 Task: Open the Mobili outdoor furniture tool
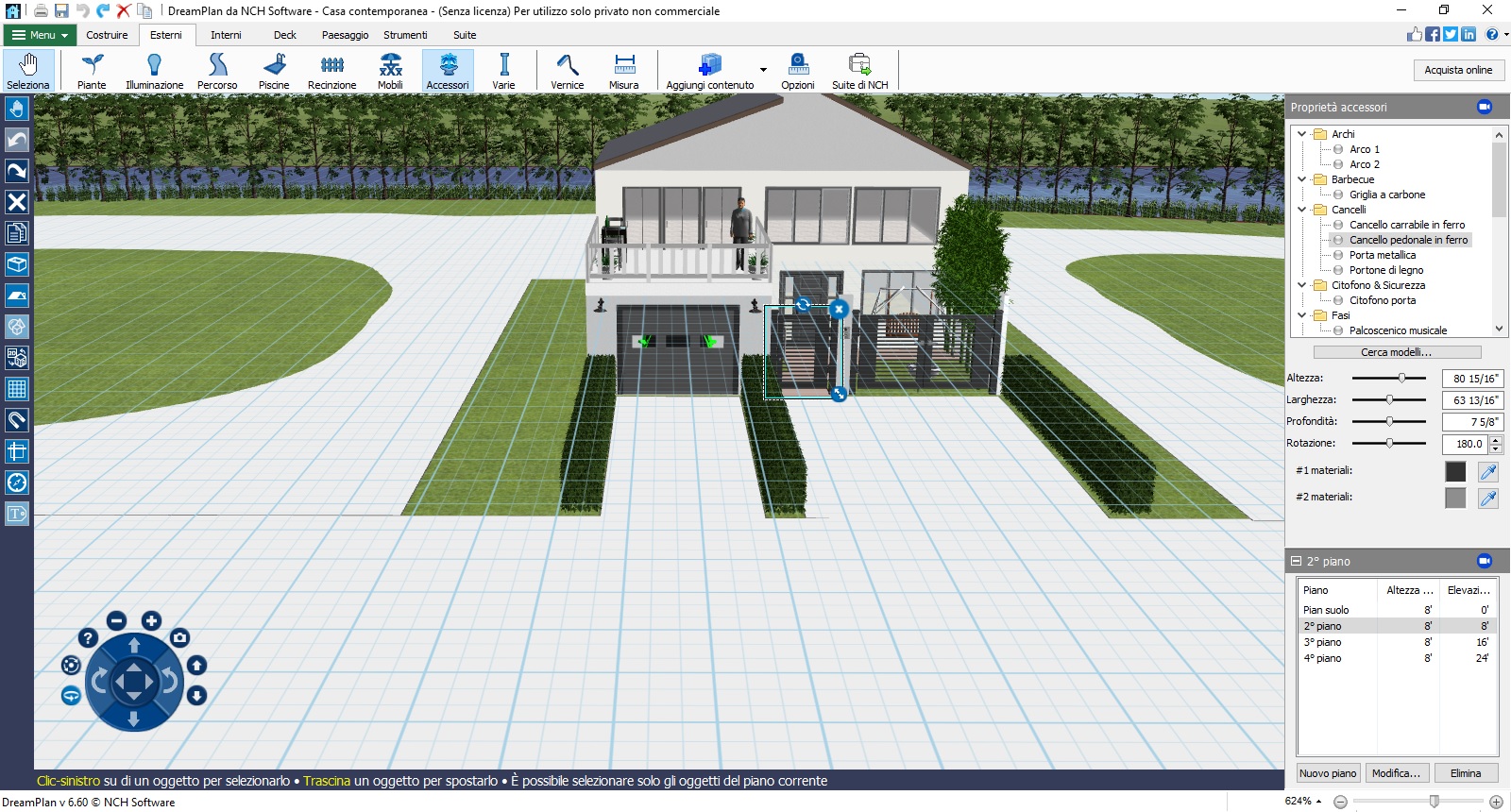click(x=390, y=71)
